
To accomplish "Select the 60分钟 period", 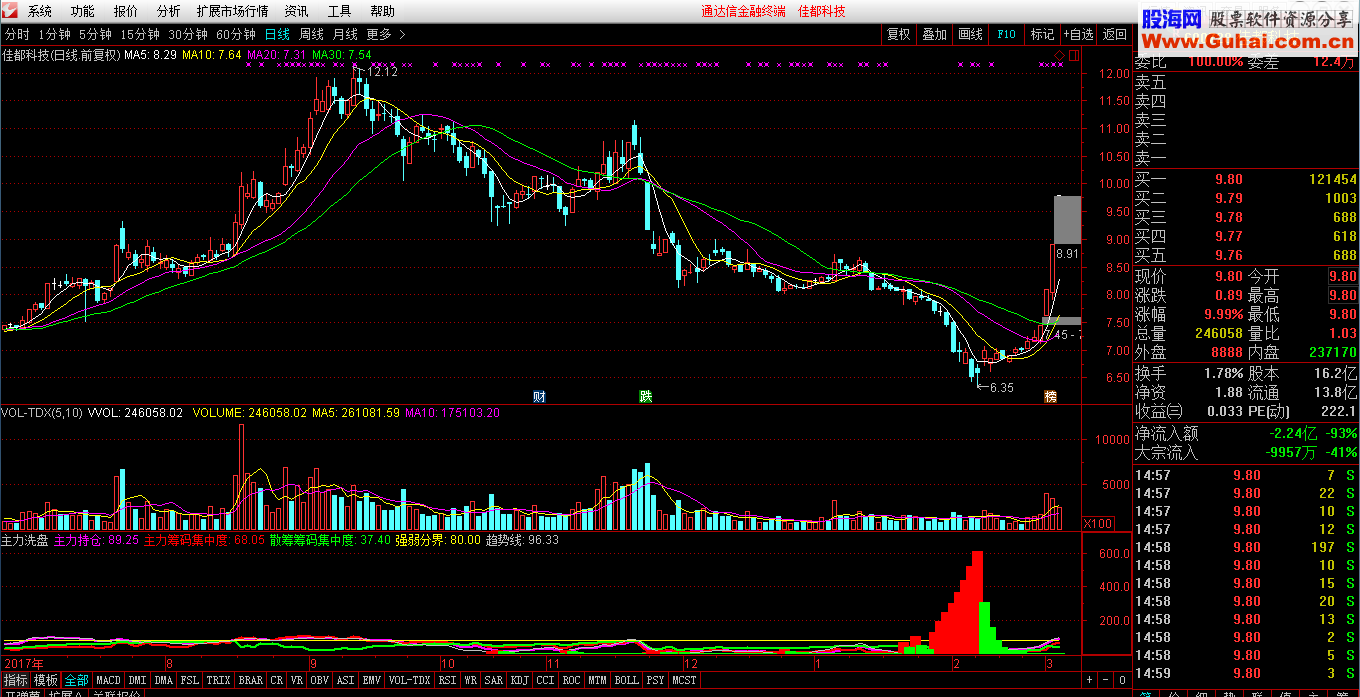I will click(x=236, y=34).
